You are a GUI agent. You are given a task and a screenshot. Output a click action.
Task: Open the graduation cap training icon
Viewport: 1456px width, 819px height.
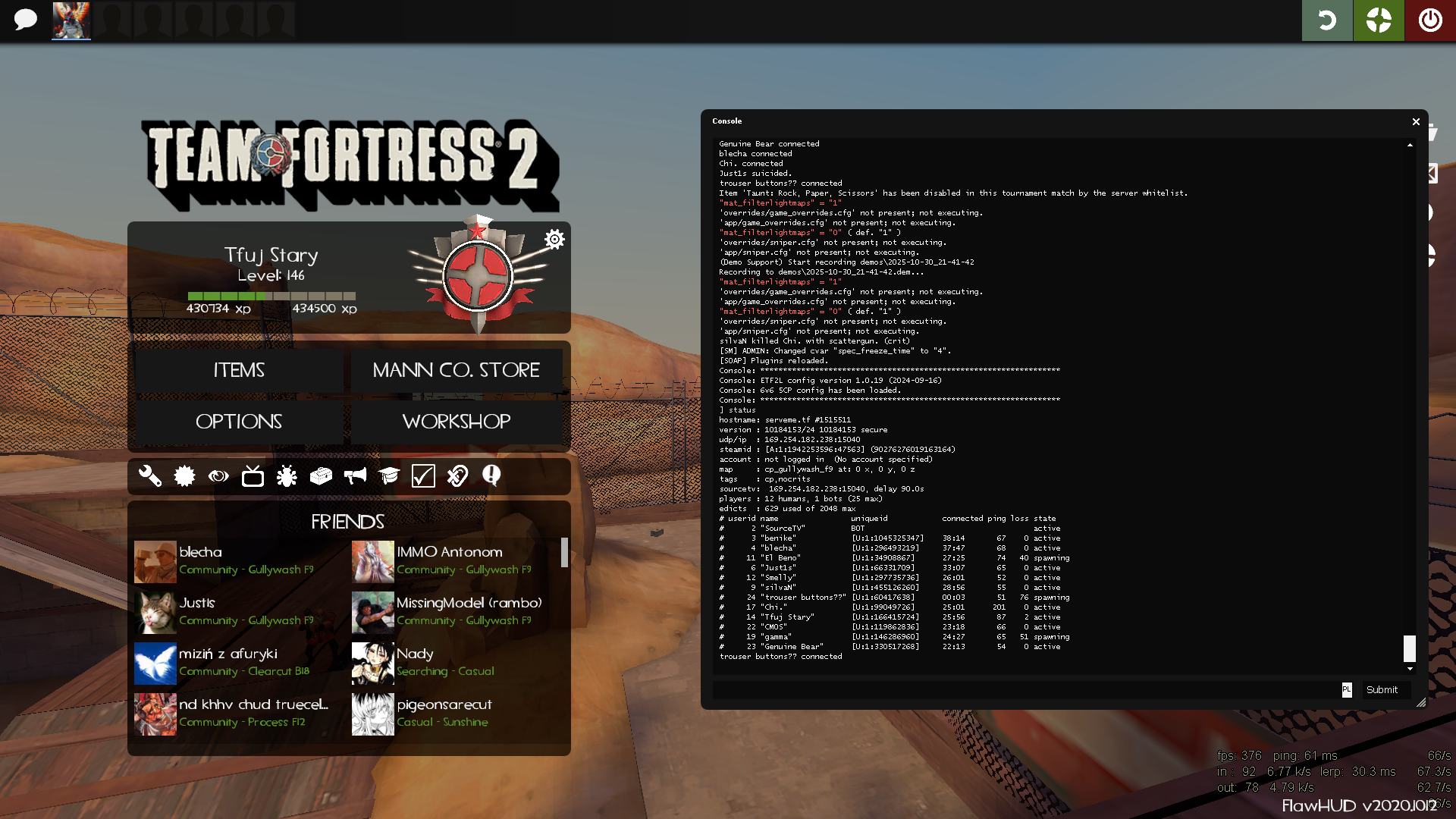[x=389, y=476]
